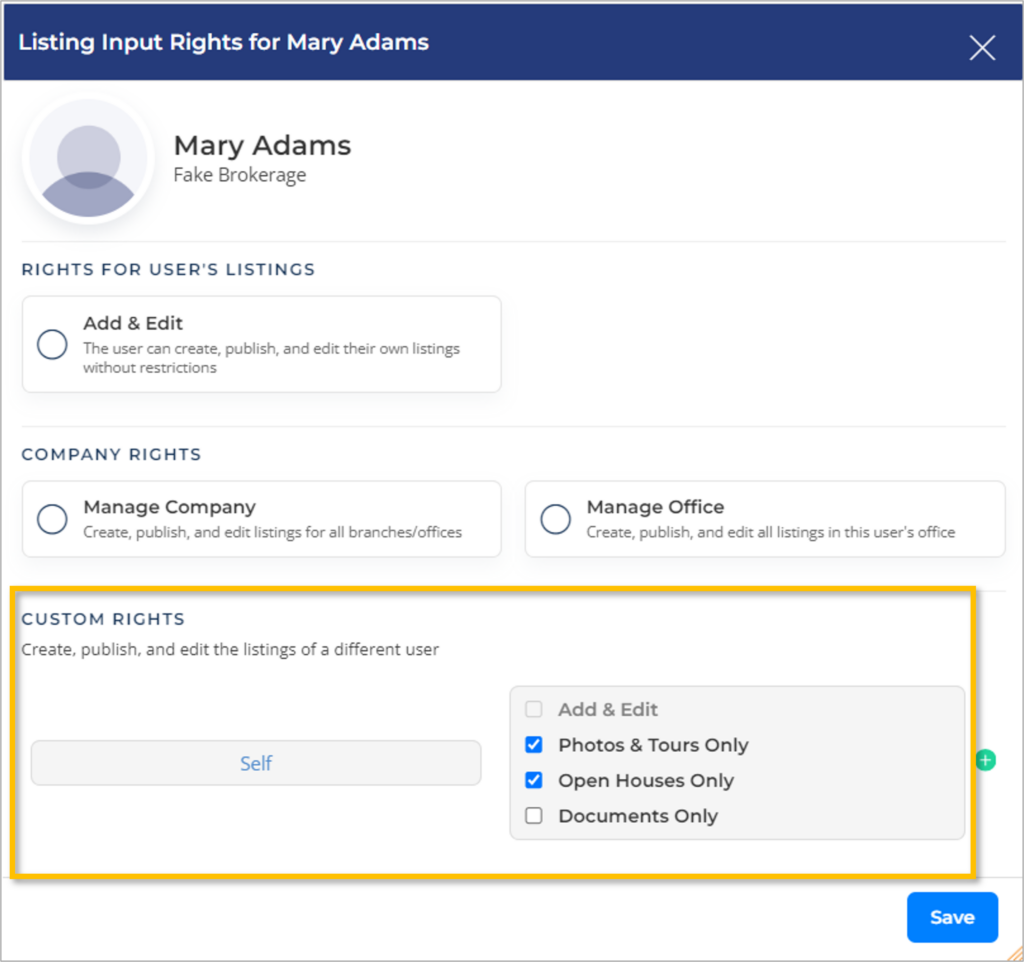
Task: Click the Custom Rights section heading
Action: click(x=103, y=619)
